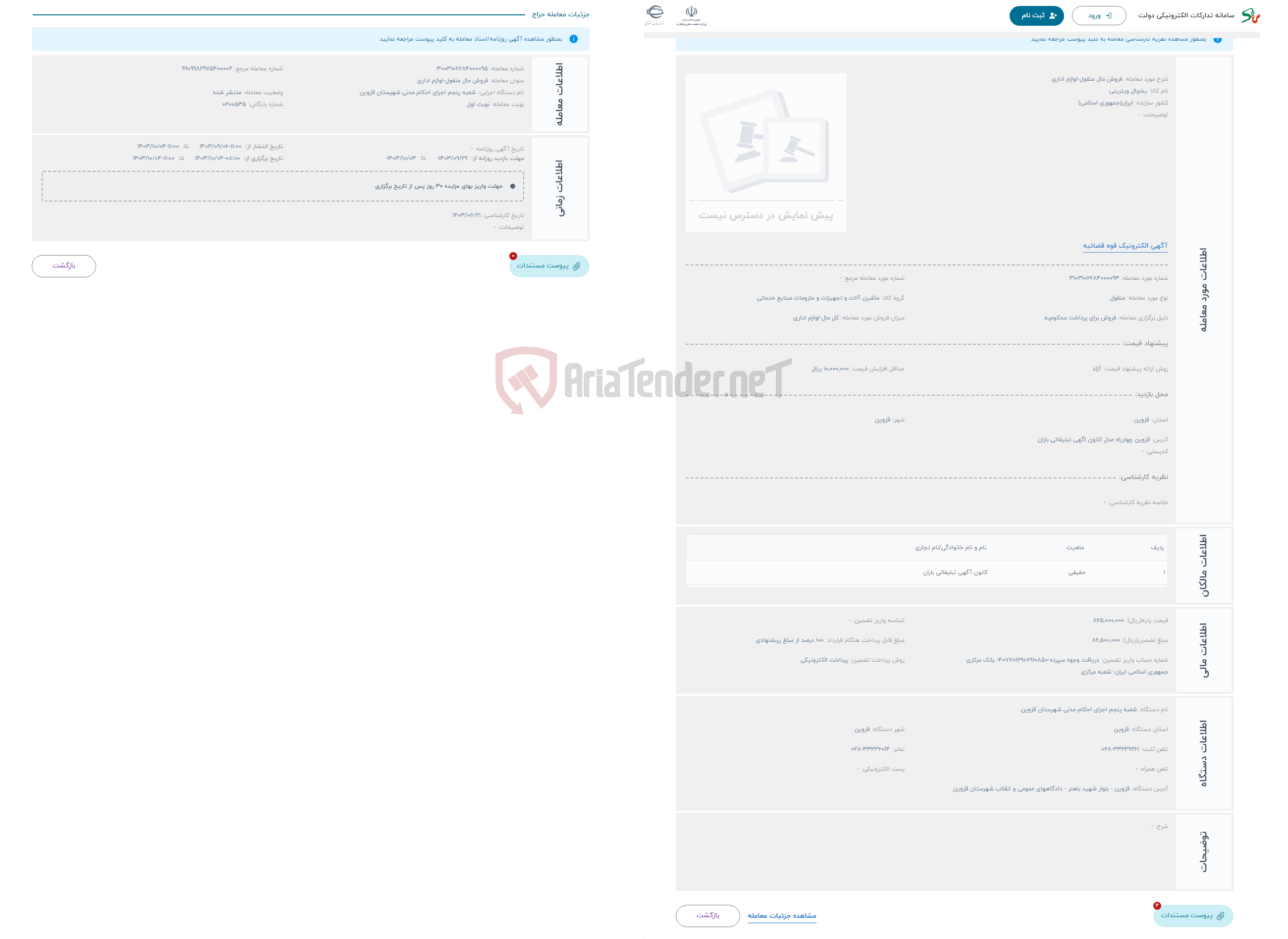Viewport: 1288px width, 939px height.
Task: Click the بازگشت back button on left panel
Action: pos(64,265)
